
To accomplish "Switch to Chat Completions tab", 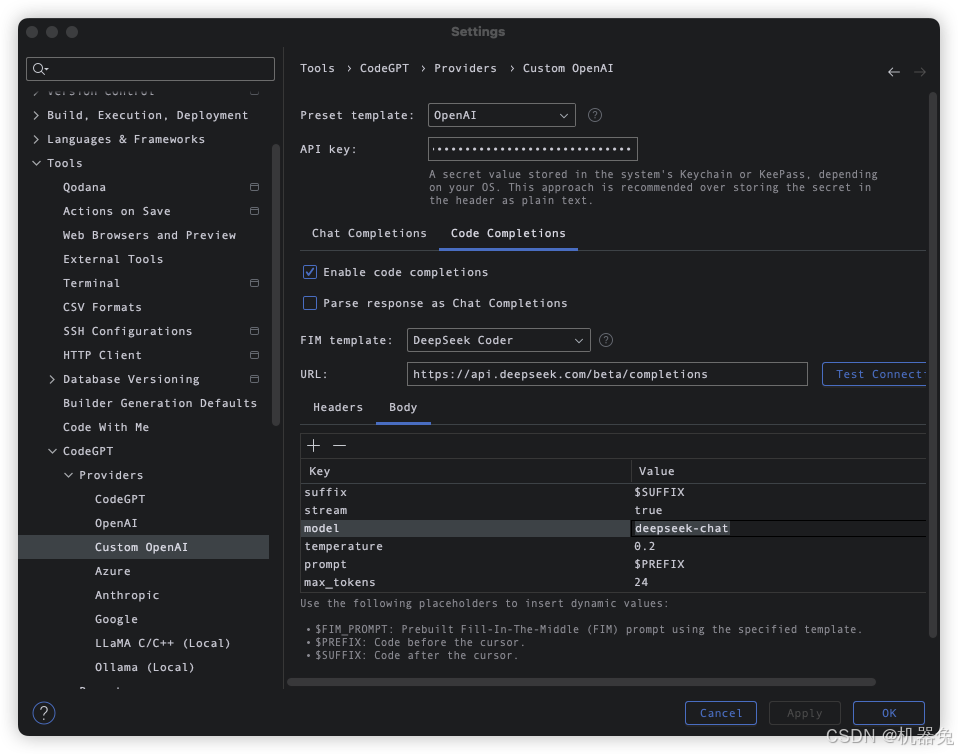I will (369, 233).
